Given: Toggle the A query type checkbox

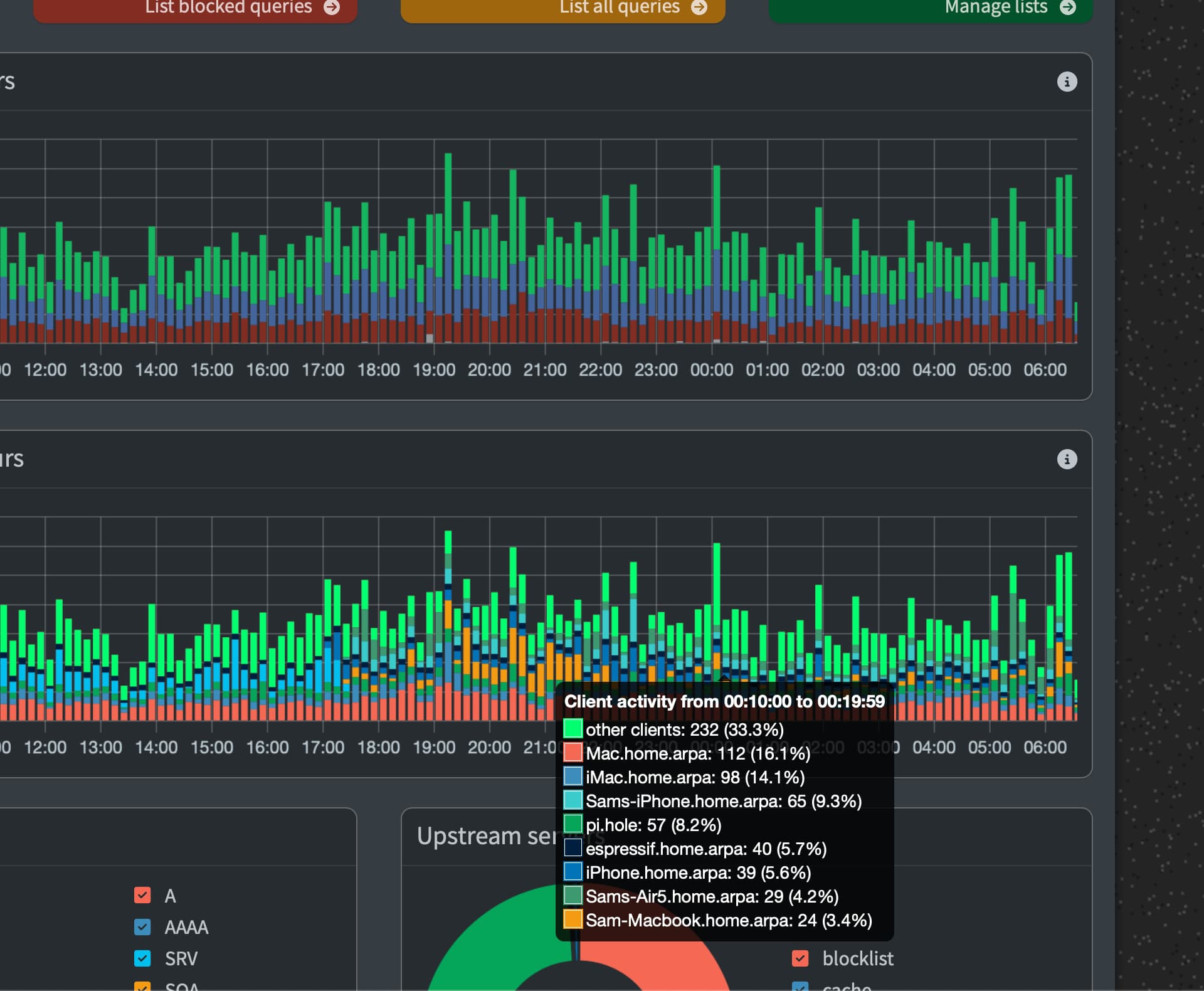Looking at the screenshot, I should pos(142,895).
